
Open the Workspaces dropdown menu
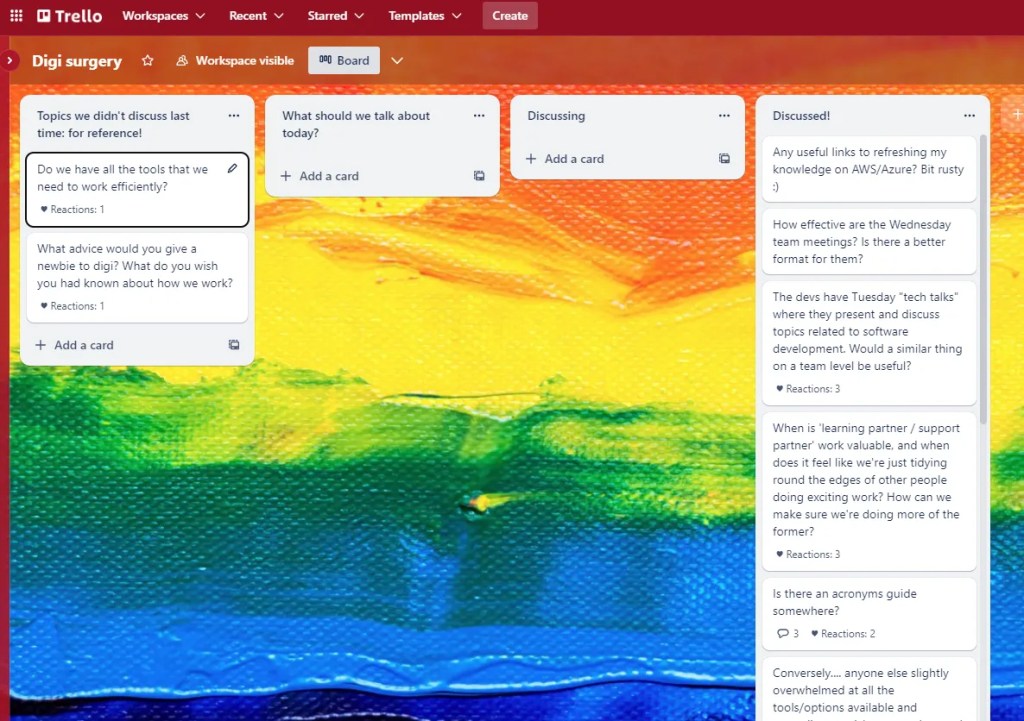pyautogui.click(x=163, y=16)
